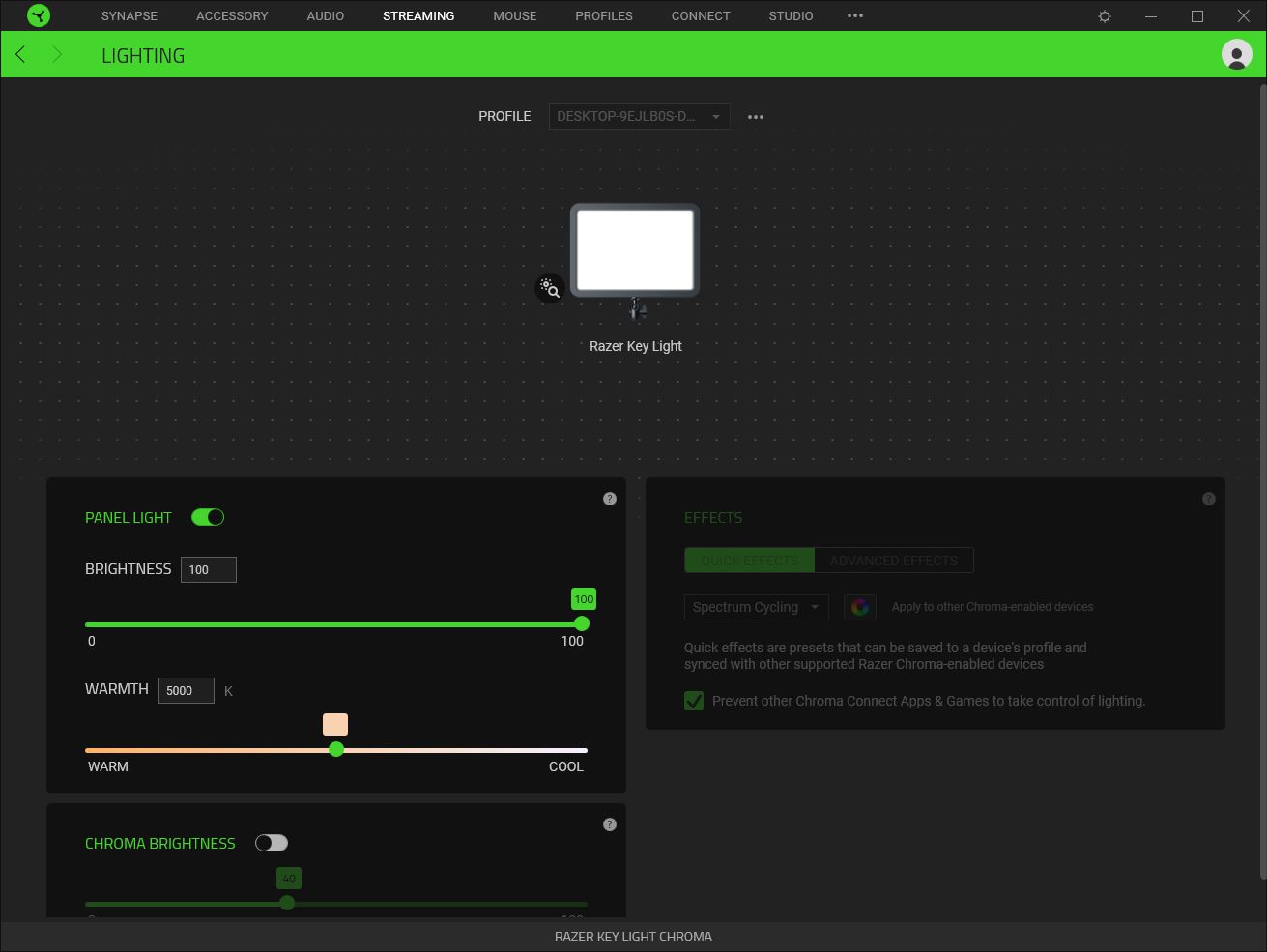The height and width of the screenshot is (952, 1267).
Task: Select the Quick Effects button
Action: (750, 561)
